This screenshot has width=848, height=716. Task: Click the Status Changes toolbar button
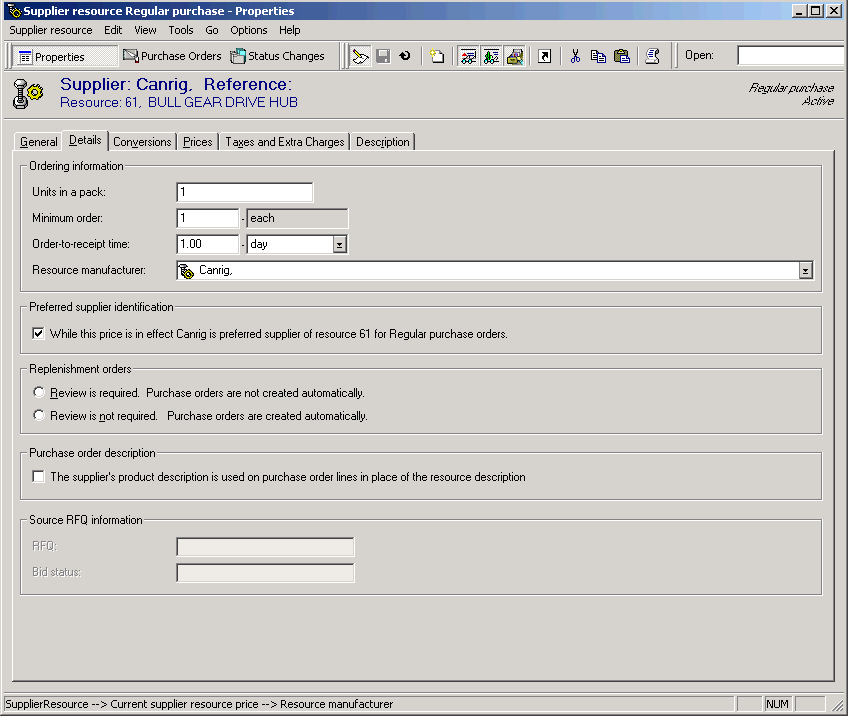(x=278, y=56)
